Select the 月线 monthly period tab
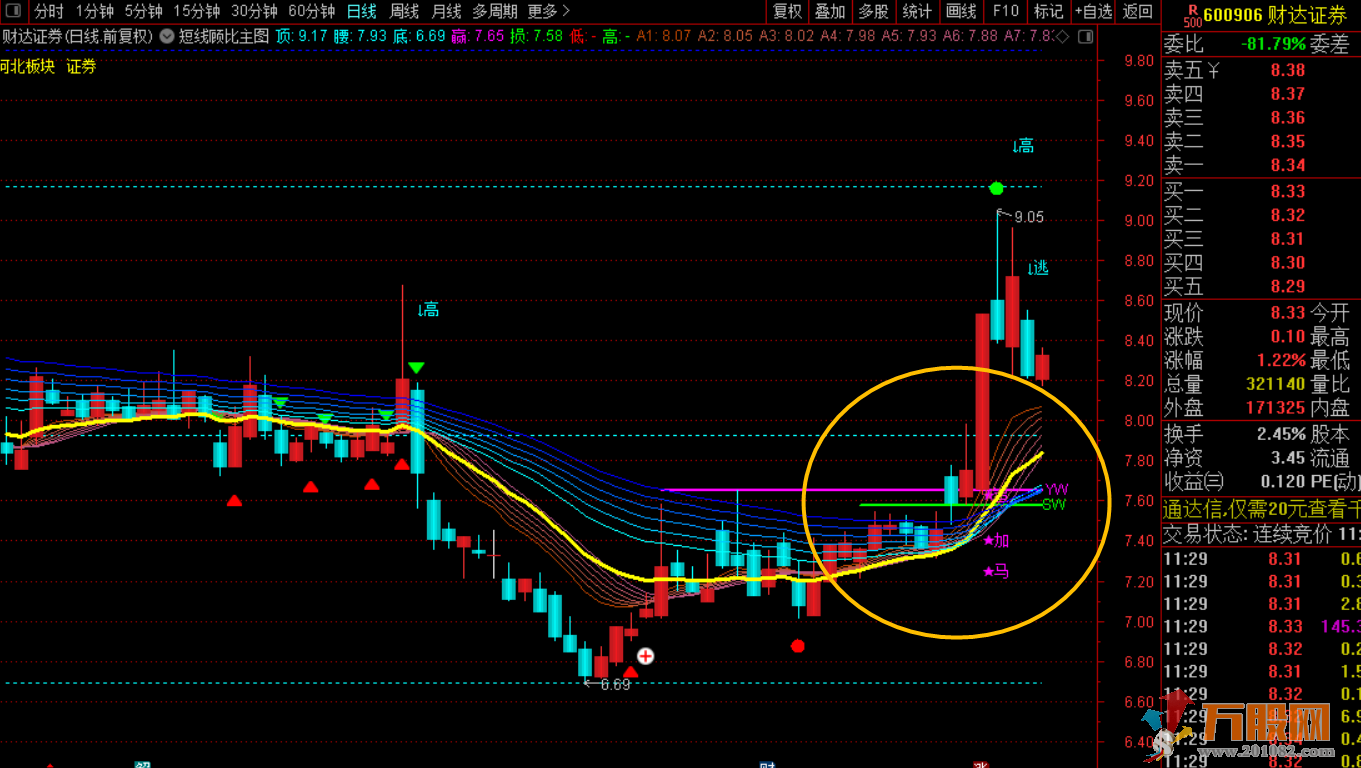This screenshot has width=1361, height=768. 446,12
